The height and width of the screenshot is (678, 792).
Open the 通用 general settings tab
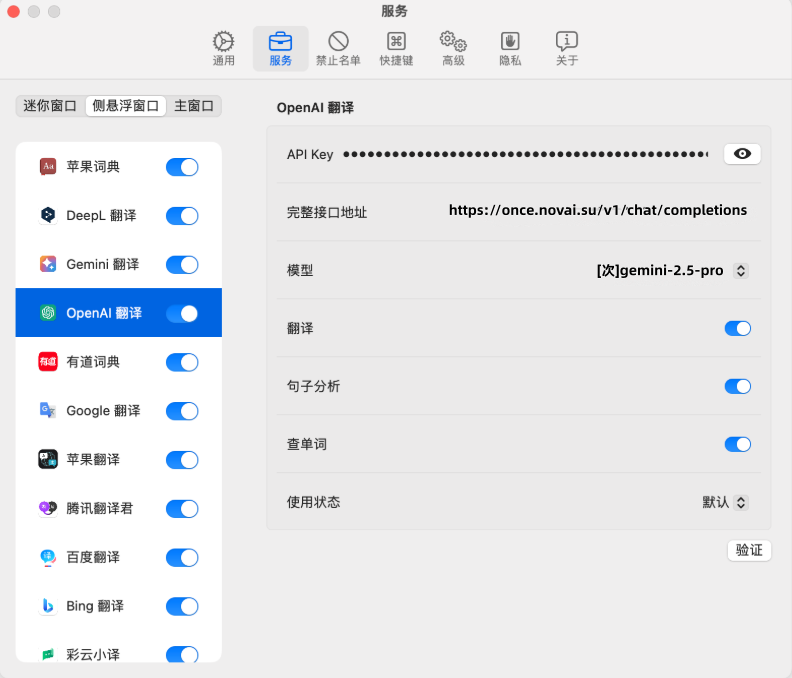click(x=223, y=48)
